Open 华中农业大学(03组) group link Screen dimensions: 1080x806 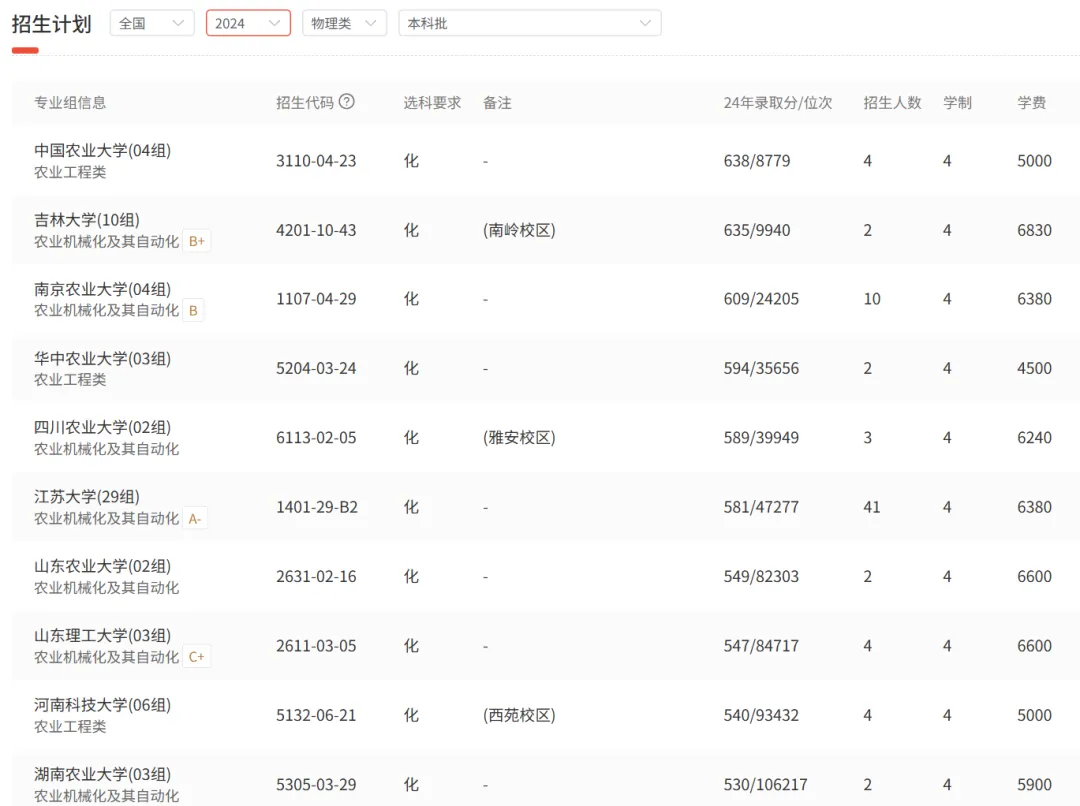(x=103, y=358)
